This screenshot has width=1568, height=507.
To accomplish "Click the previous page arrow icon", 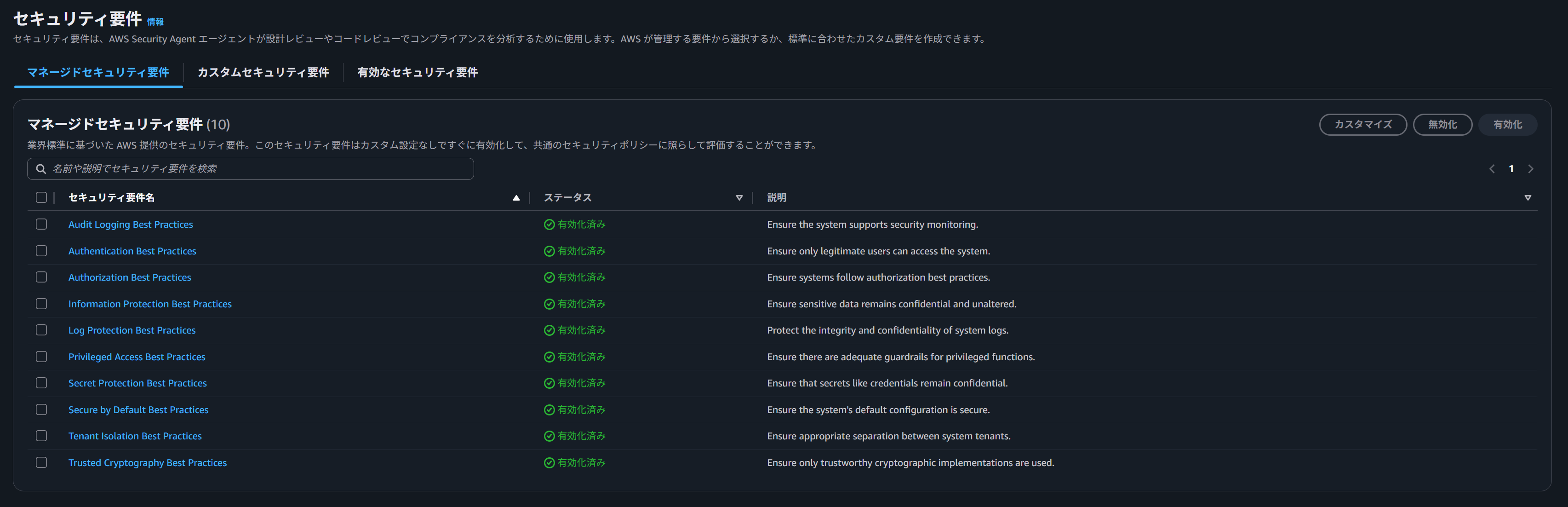I will click(x=1491, y=169).
